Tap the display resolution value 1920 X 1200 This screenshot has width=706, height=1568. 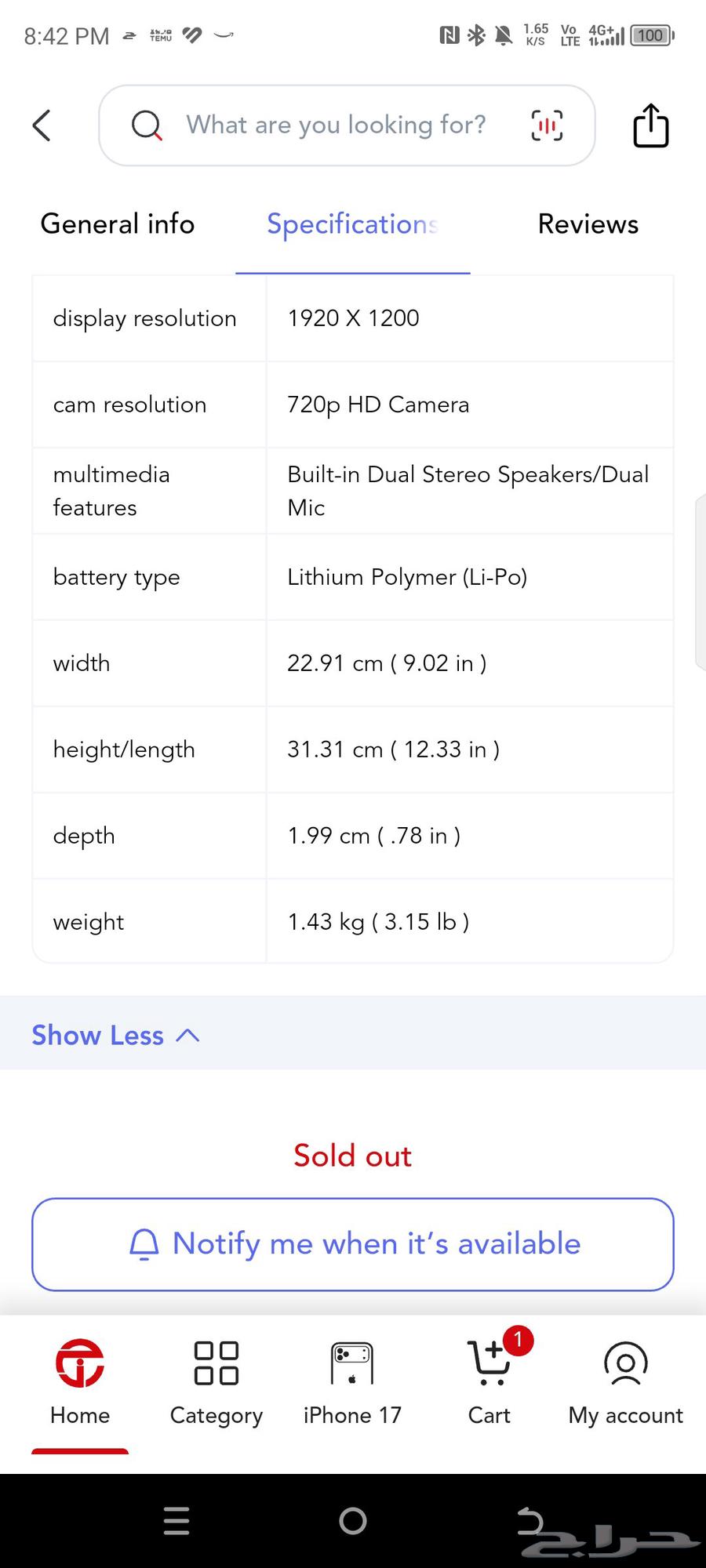tap(353, 318)
